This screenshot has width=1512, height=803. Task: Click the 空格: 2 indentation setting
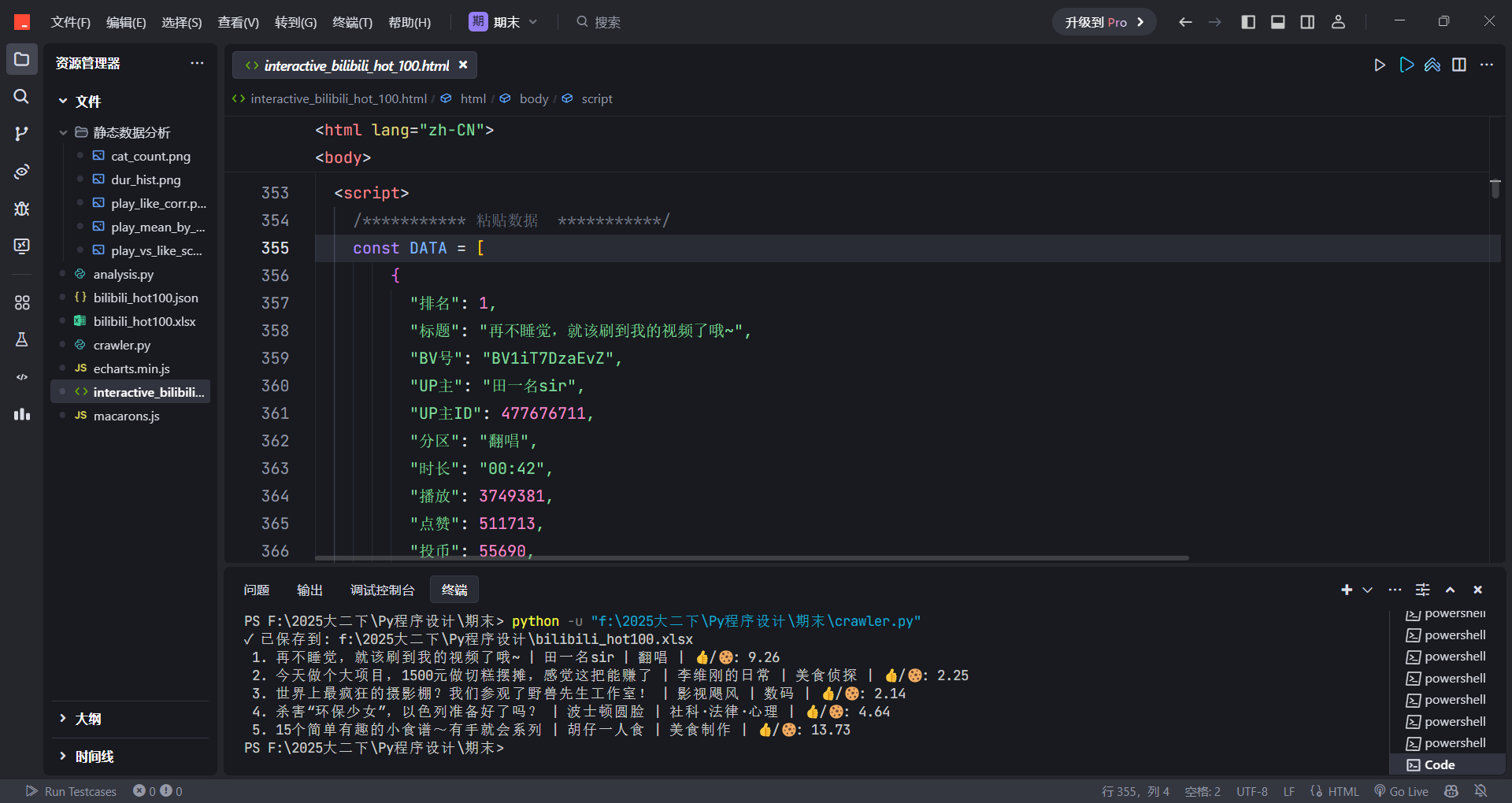point(1203,791)
